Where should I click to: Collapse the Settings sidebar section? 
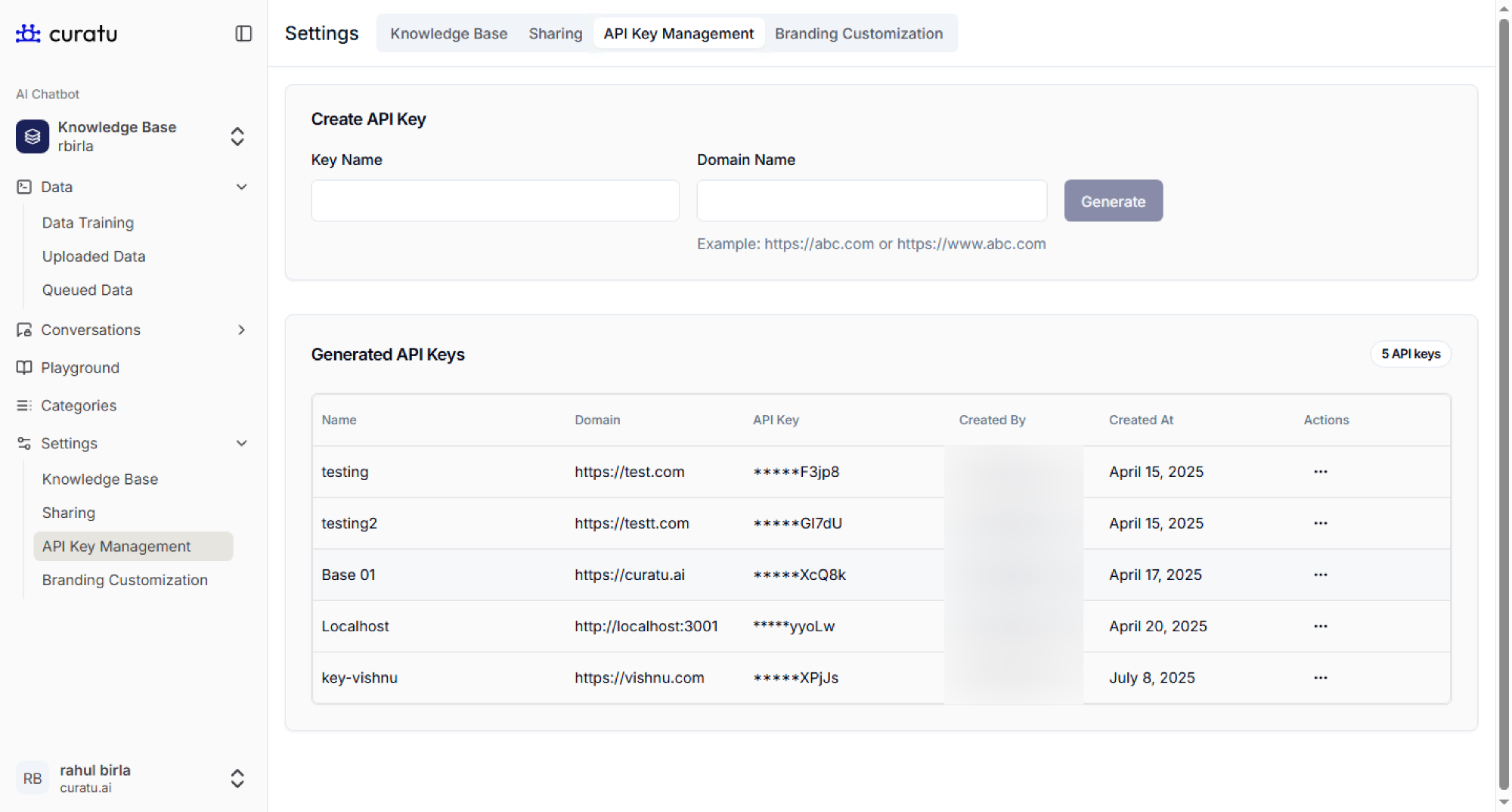pyautogui.click(x=242, y=443)
